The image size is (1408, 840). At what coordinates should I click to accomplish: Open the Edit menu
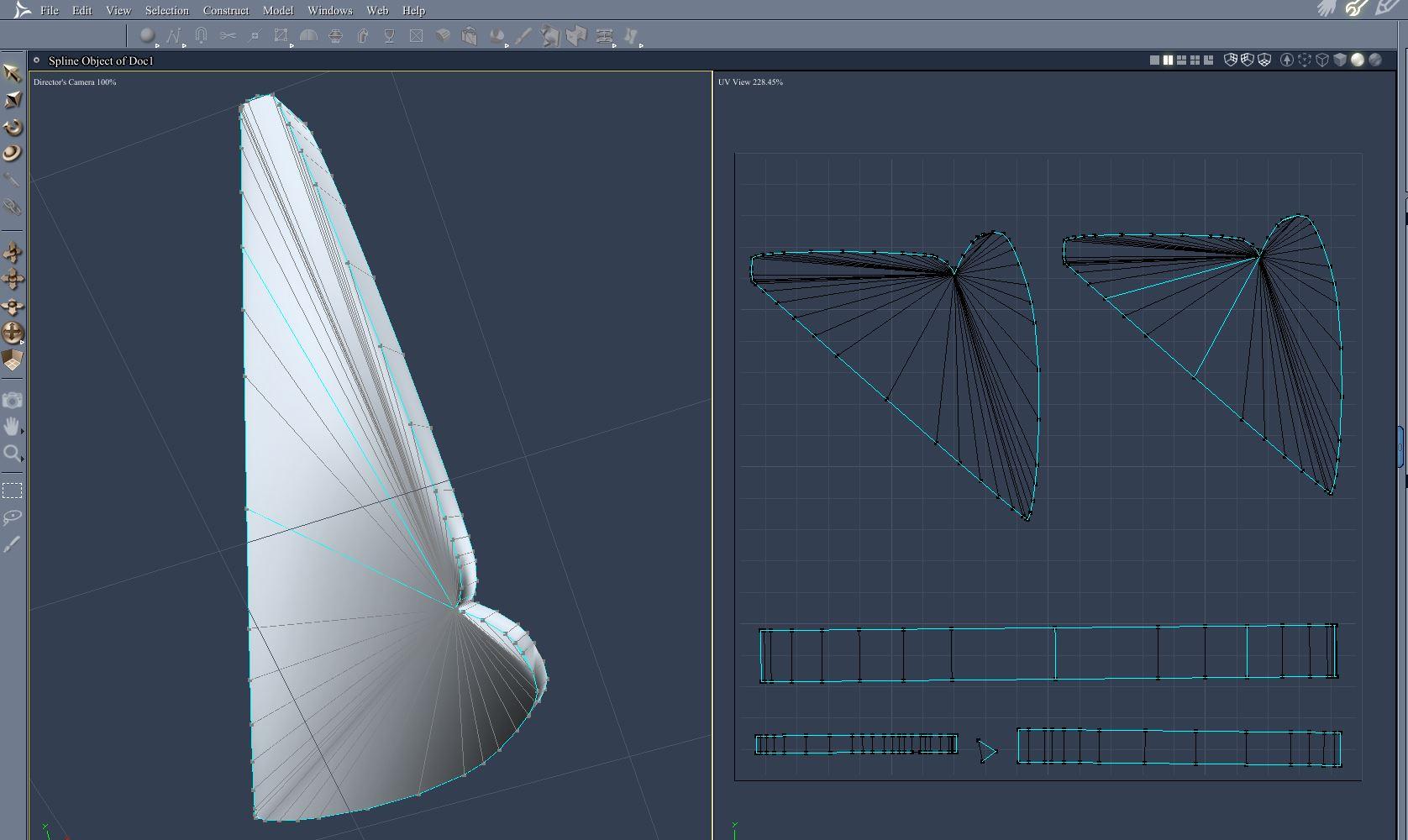[x=81, y=10]
